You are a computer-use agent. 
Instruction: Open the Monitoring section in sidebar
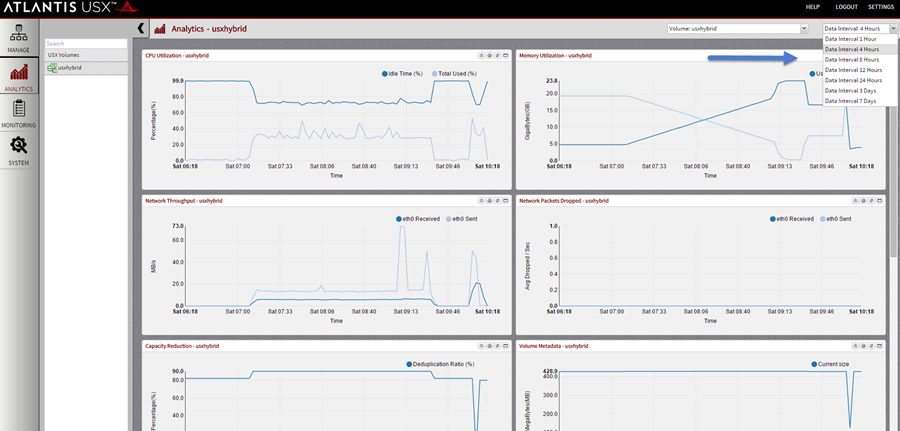click(19, 113)
